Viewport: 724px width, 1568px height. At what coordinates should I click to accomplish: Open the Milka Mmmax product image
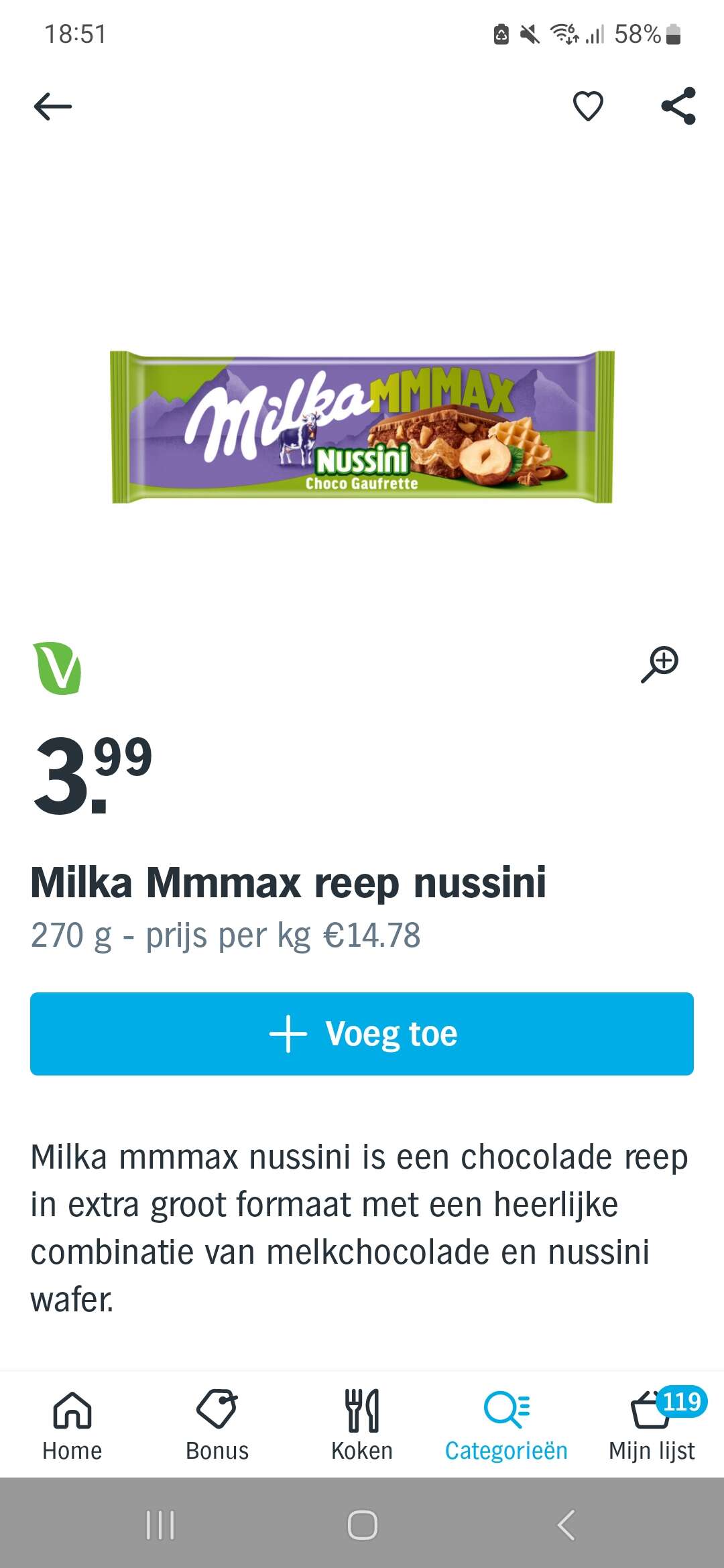click(x=362, y=427)
